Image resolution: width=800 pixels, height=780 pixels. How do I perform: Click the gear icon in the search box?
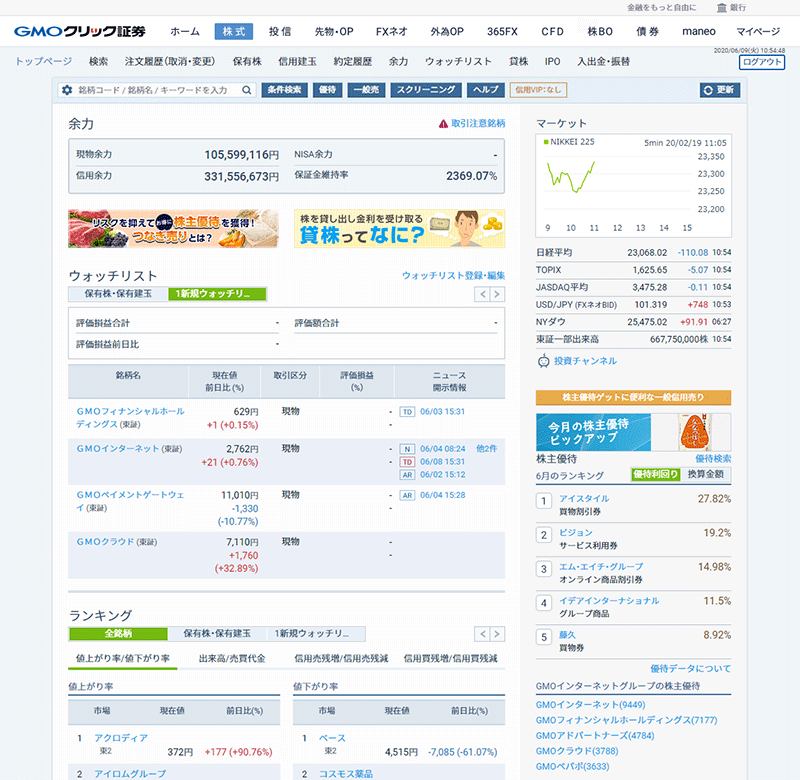tap(68, 90)
